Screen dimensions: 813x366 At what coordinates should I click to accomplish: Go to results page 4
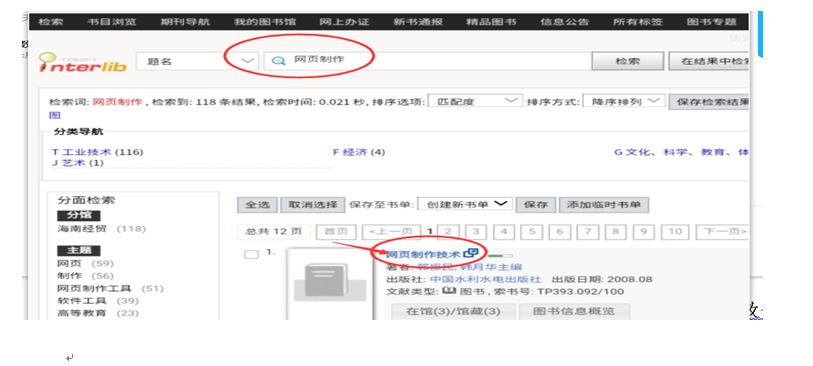504,231
